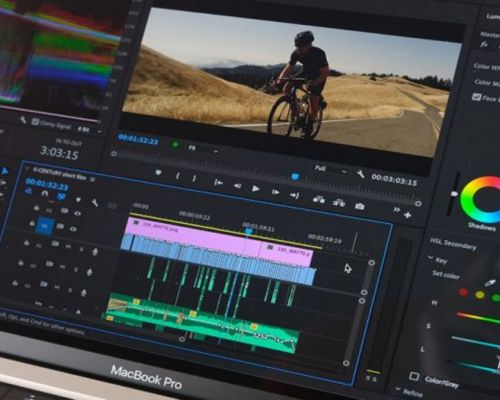The height and width of the screenshot is (400, 500).
Task: Select the second pink MATTE clip near timeline end
Action: (286, 255)
